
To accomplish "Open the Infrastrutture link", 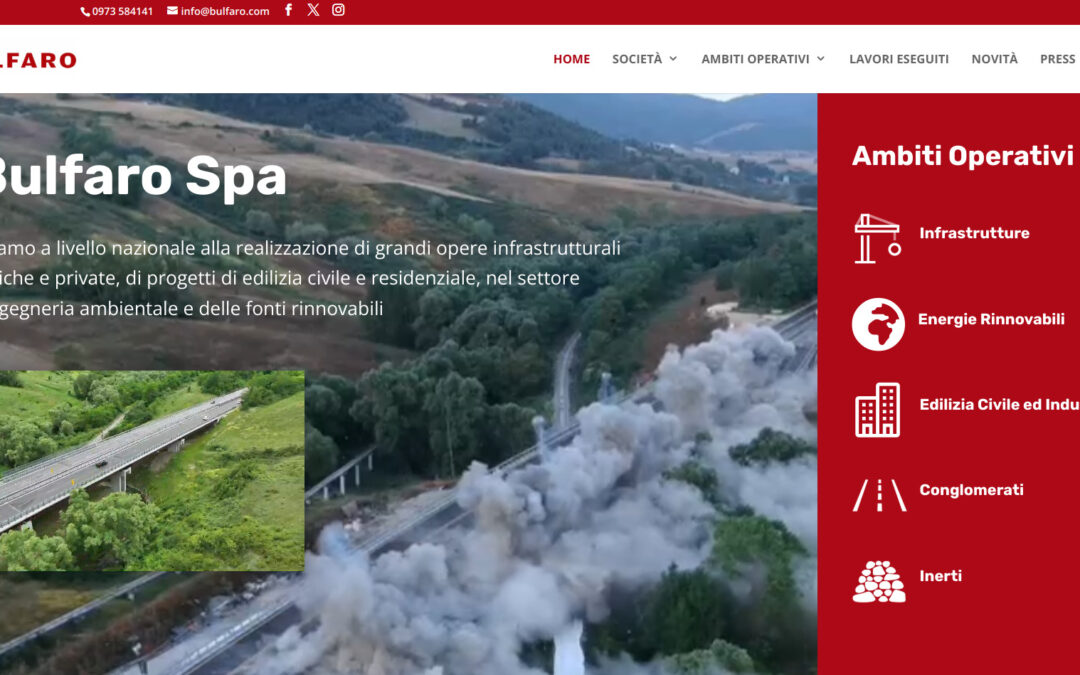I will tap(975, 233).
